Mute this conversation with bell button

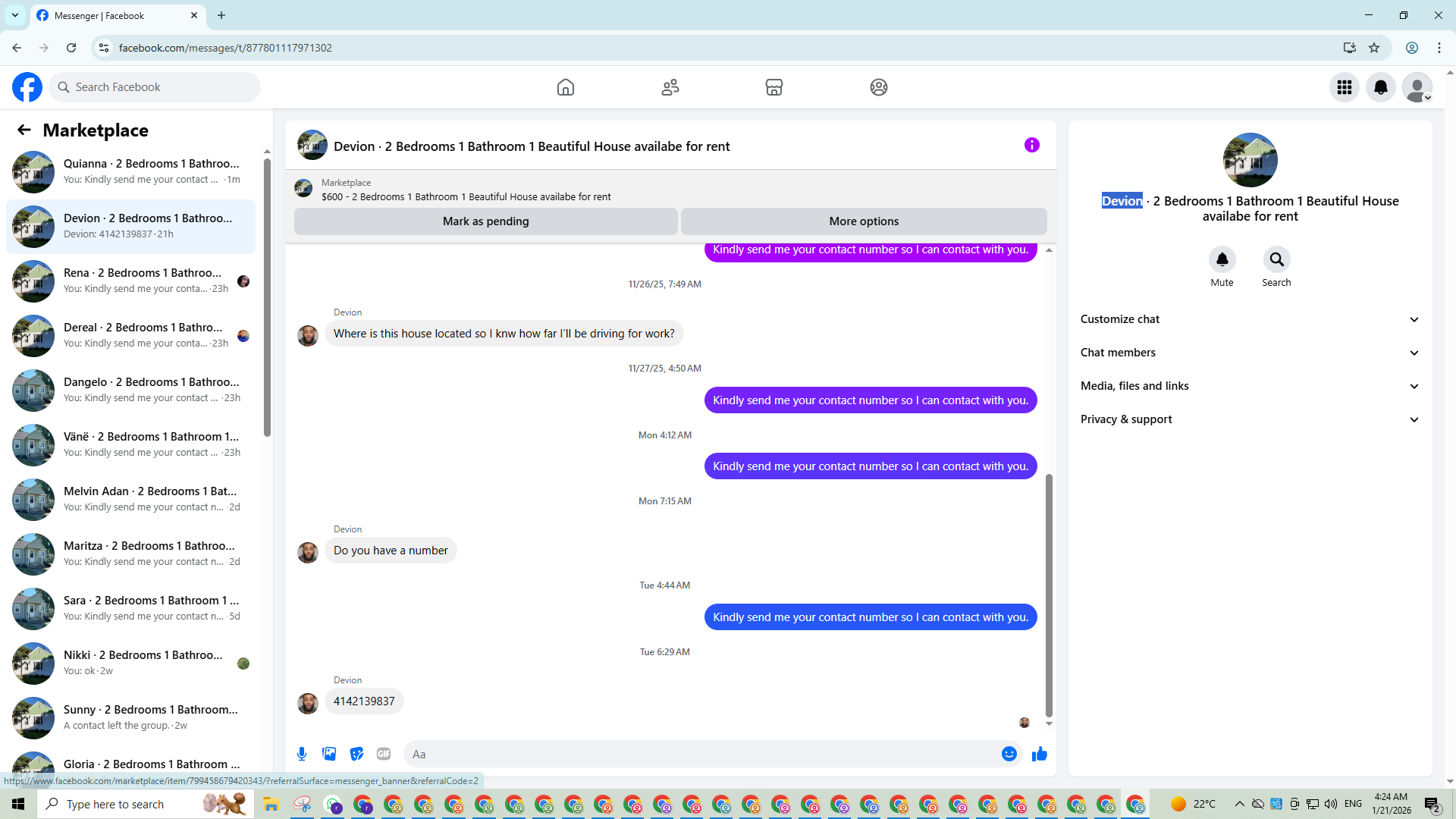click(1222, 260)
